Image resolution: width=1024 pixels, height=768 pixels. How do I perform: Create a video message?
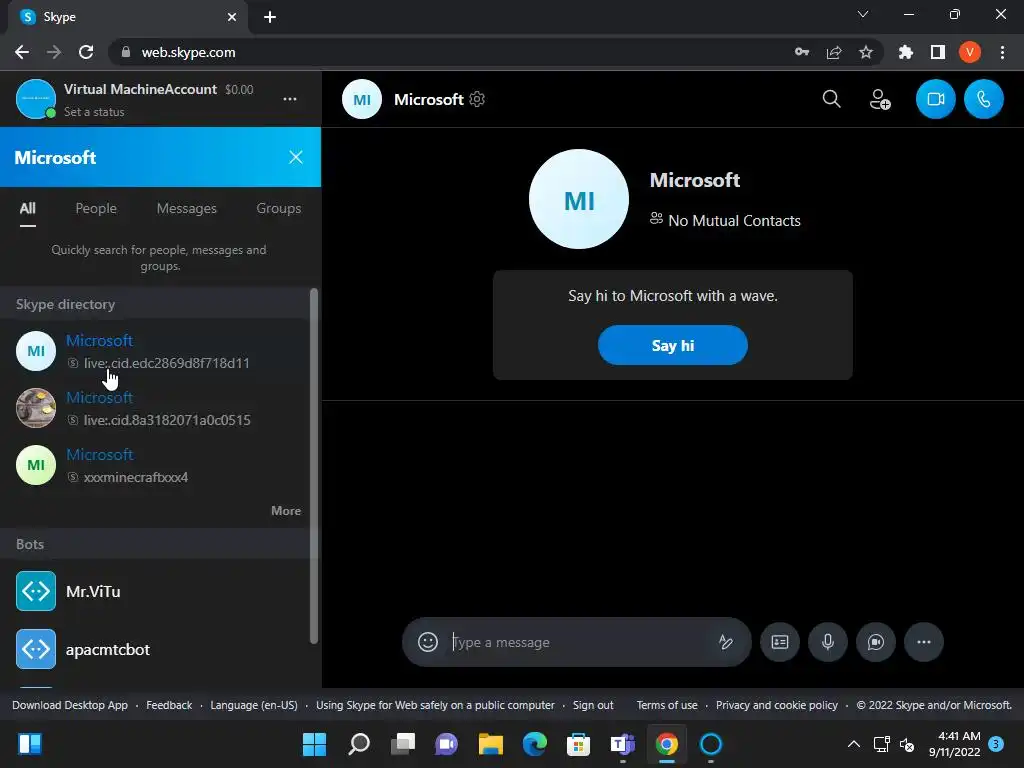pos(875,642)
